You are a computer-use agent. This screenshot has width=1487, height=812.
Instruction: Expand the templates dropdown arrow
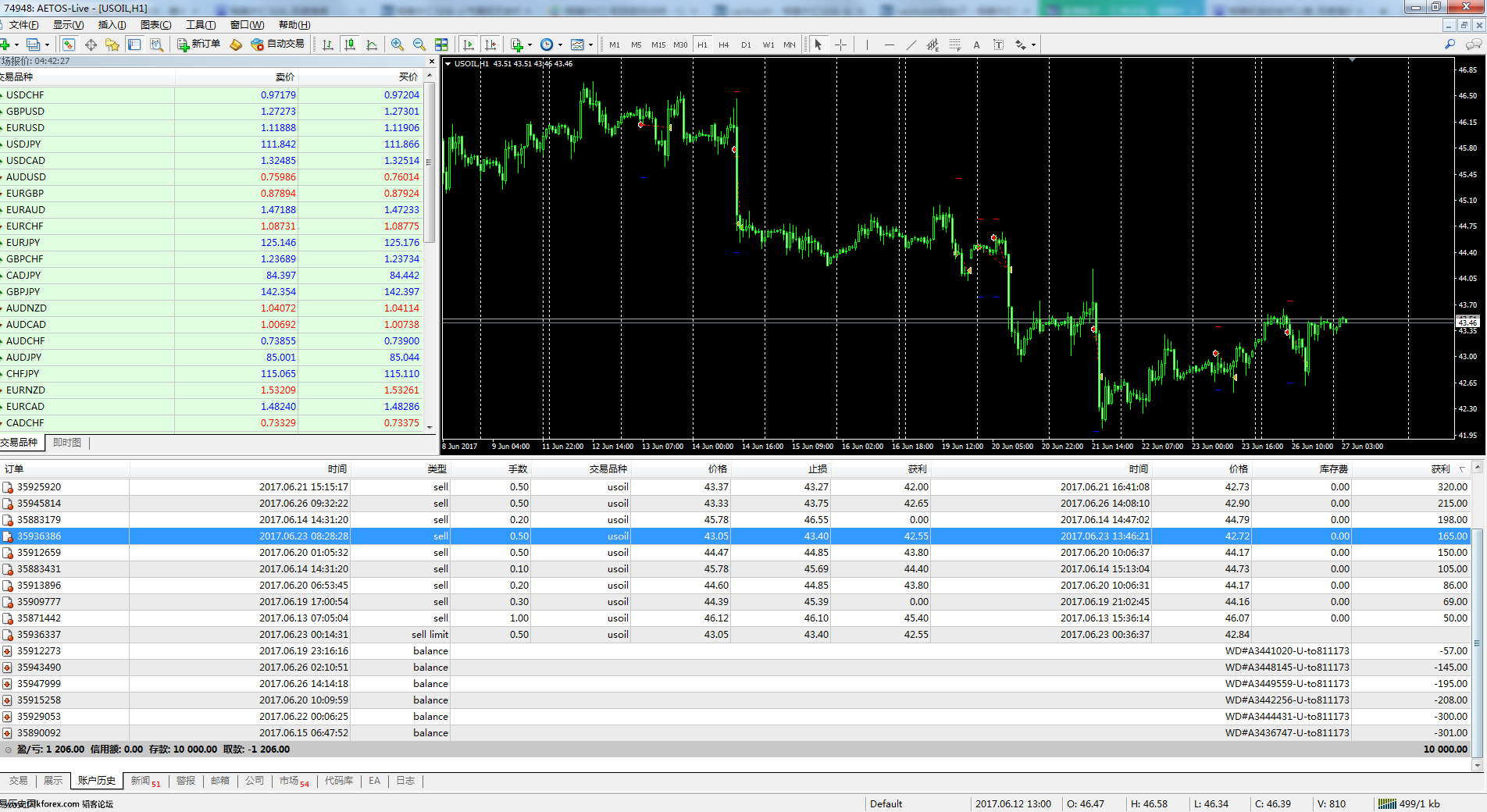coord(590,45)
